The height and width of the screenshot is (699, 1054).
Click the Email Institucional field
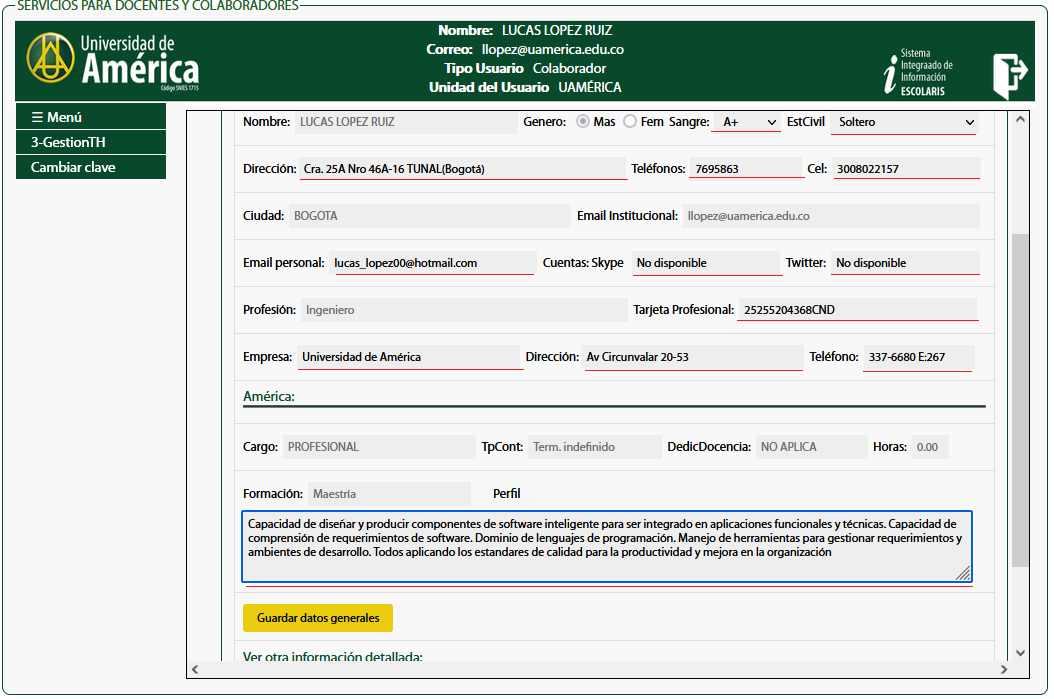831,216
